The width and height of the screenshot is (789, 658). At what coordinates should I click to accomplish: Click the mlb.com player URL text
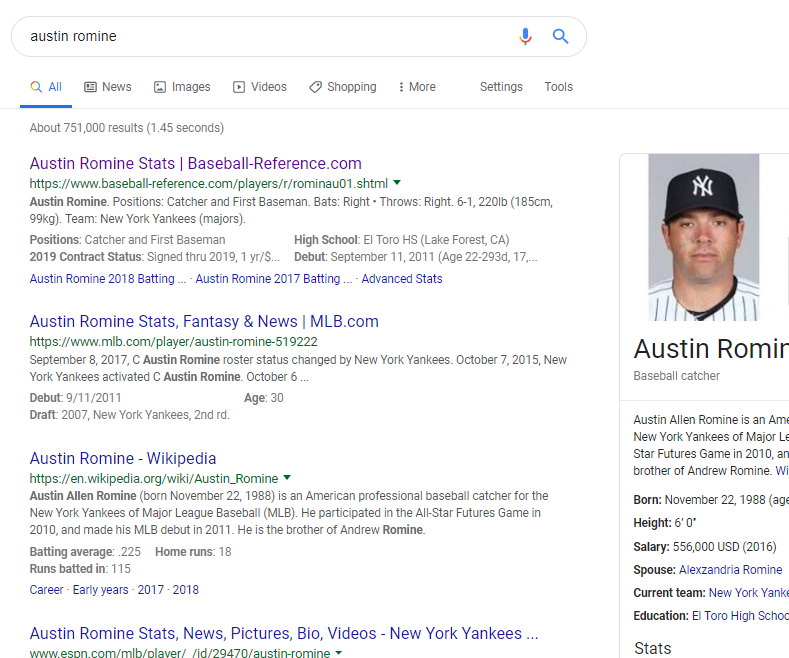[x=174, y=342]
